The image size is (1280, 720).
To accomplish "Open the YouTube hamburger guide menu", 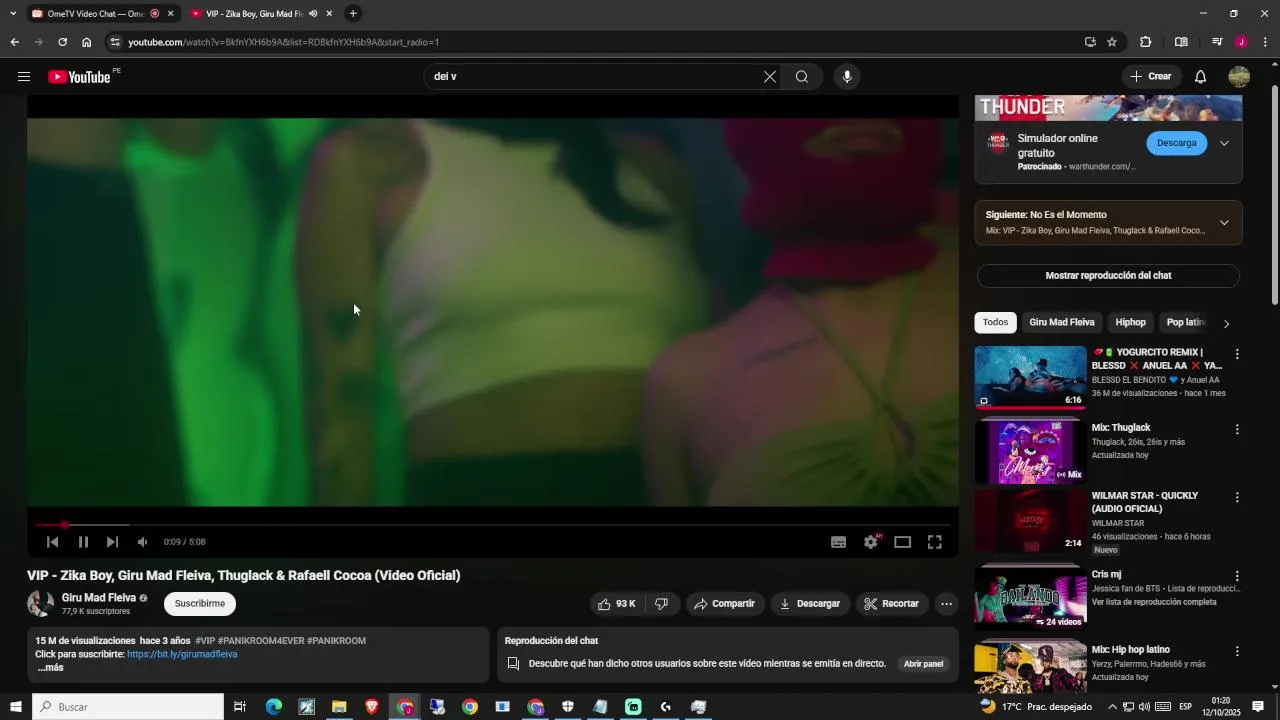I will 24,77.
